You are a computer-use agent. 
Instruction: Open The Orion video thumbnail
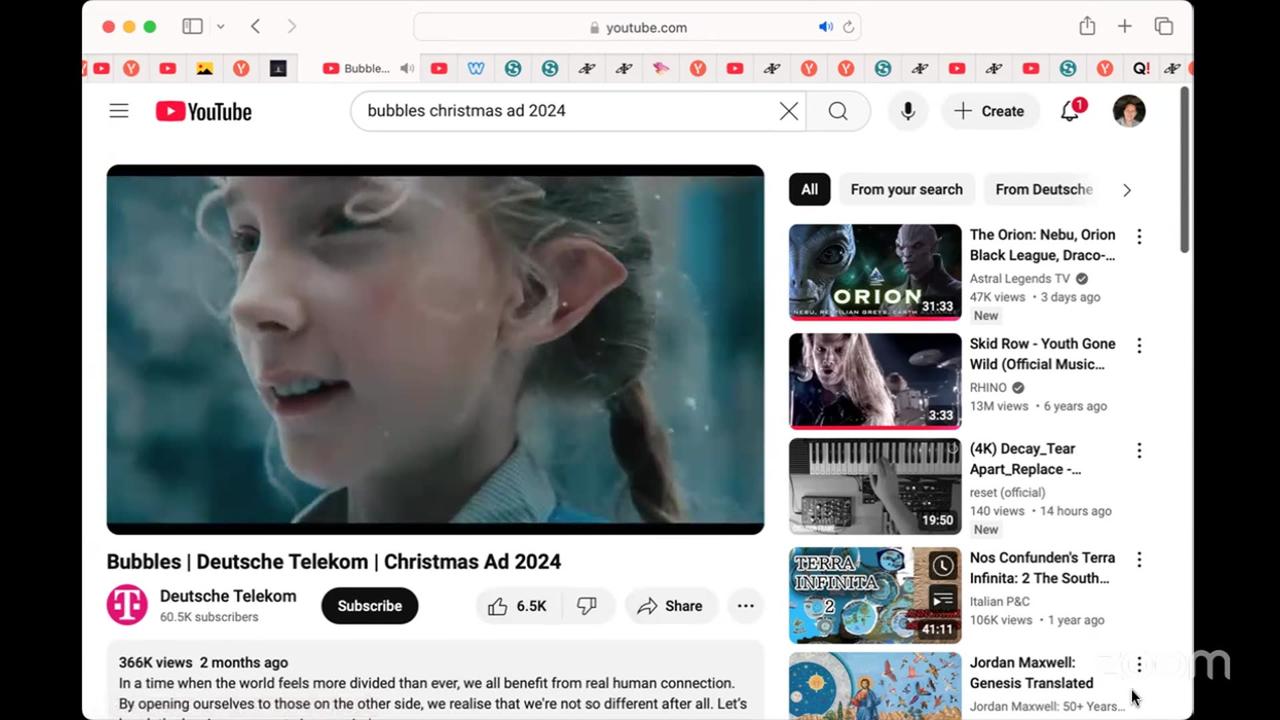(x=875, y=272)
